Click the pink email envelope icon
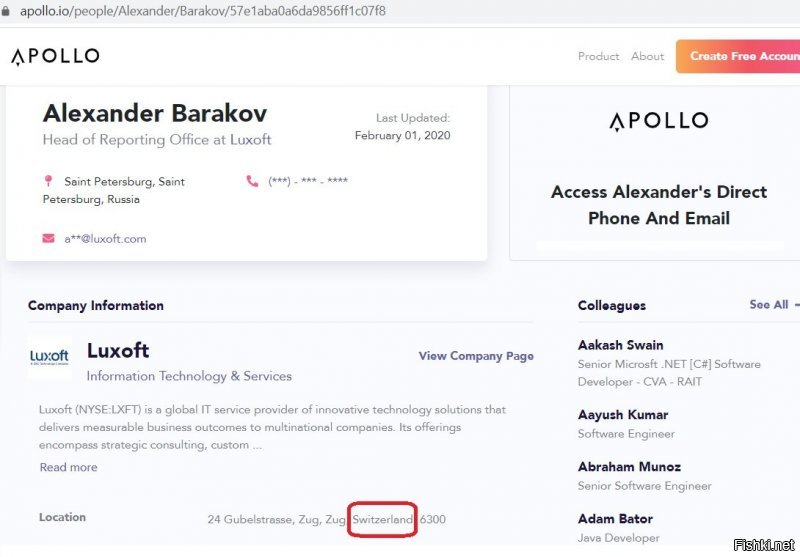Screen dimensions: 800x557 tap(48, 238)
